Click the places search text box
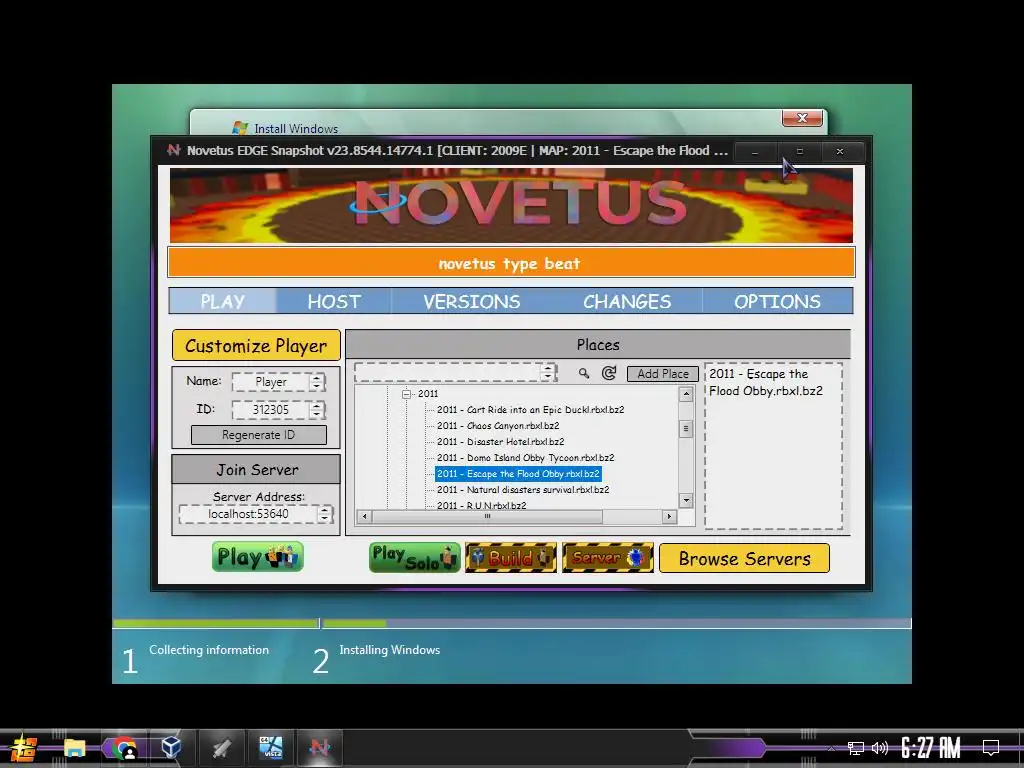The image size is (1024, 768). point(448,373)
